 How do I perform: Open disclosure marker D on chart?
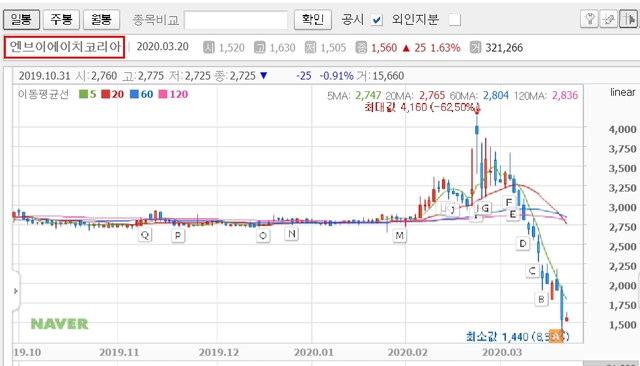pos(523,244)
